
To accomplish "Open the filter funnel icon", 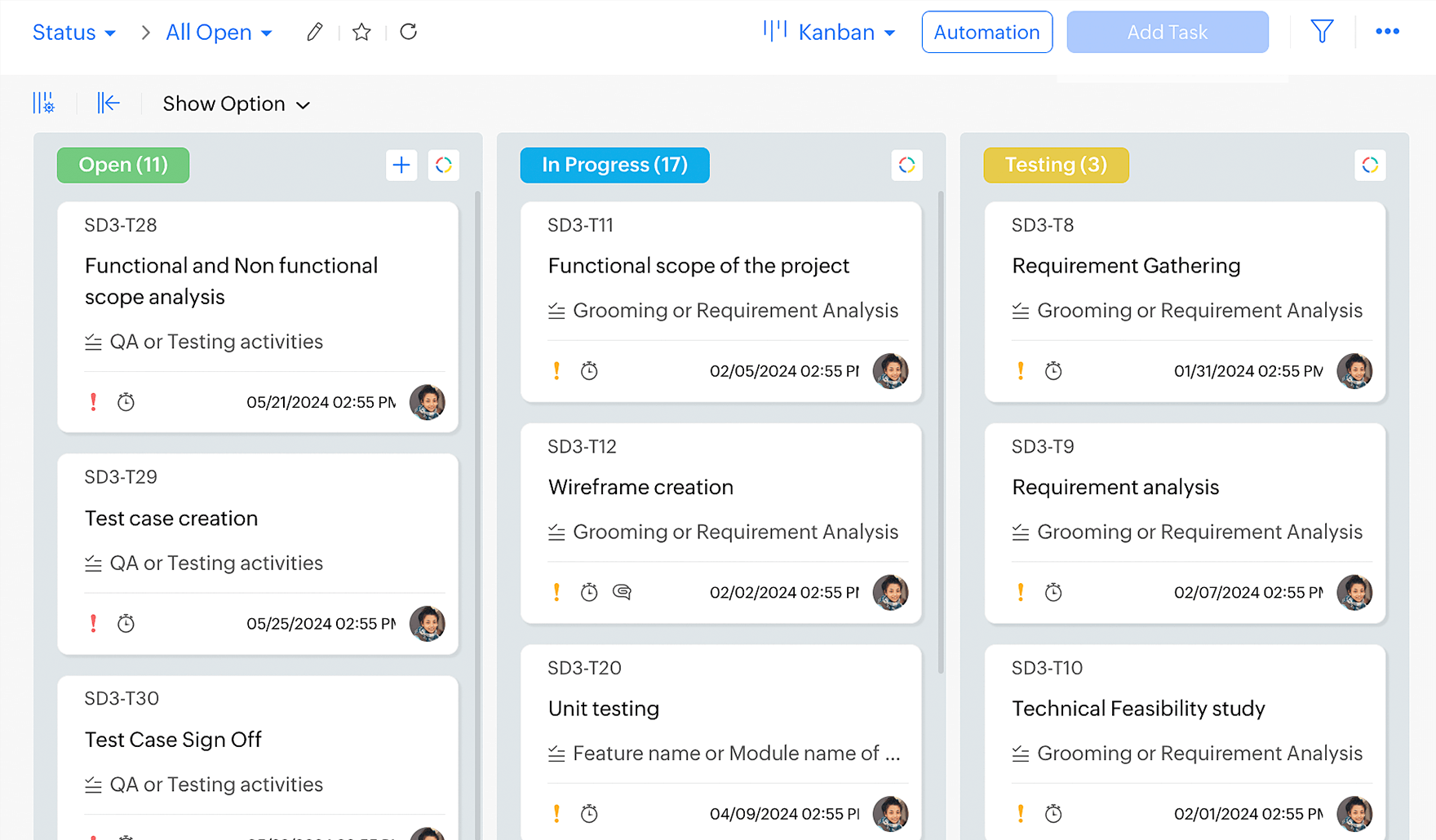I will pyautogui.click(x=1322, y=32).
